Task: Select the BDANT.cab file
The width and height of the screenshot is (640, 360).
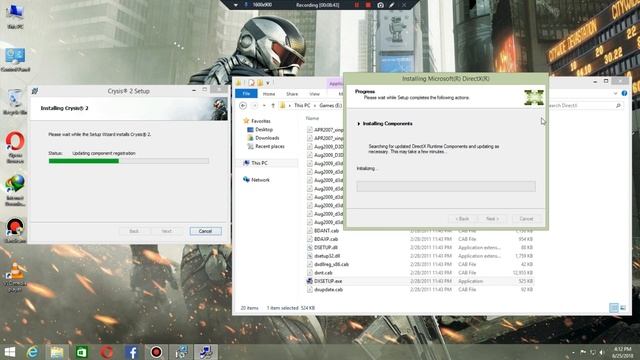Action: (x=327, y=231)
